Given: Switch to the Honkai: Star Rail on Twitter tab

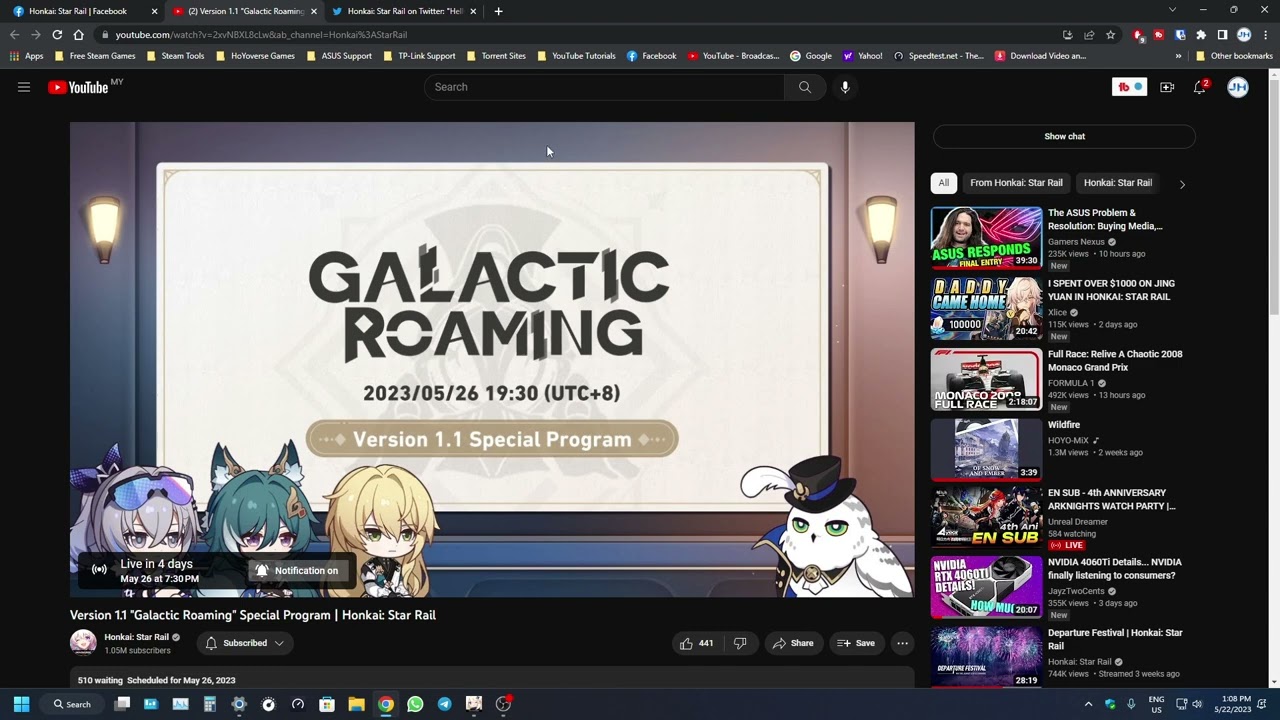Looking at the screenshot, I should tap(405, 11).
